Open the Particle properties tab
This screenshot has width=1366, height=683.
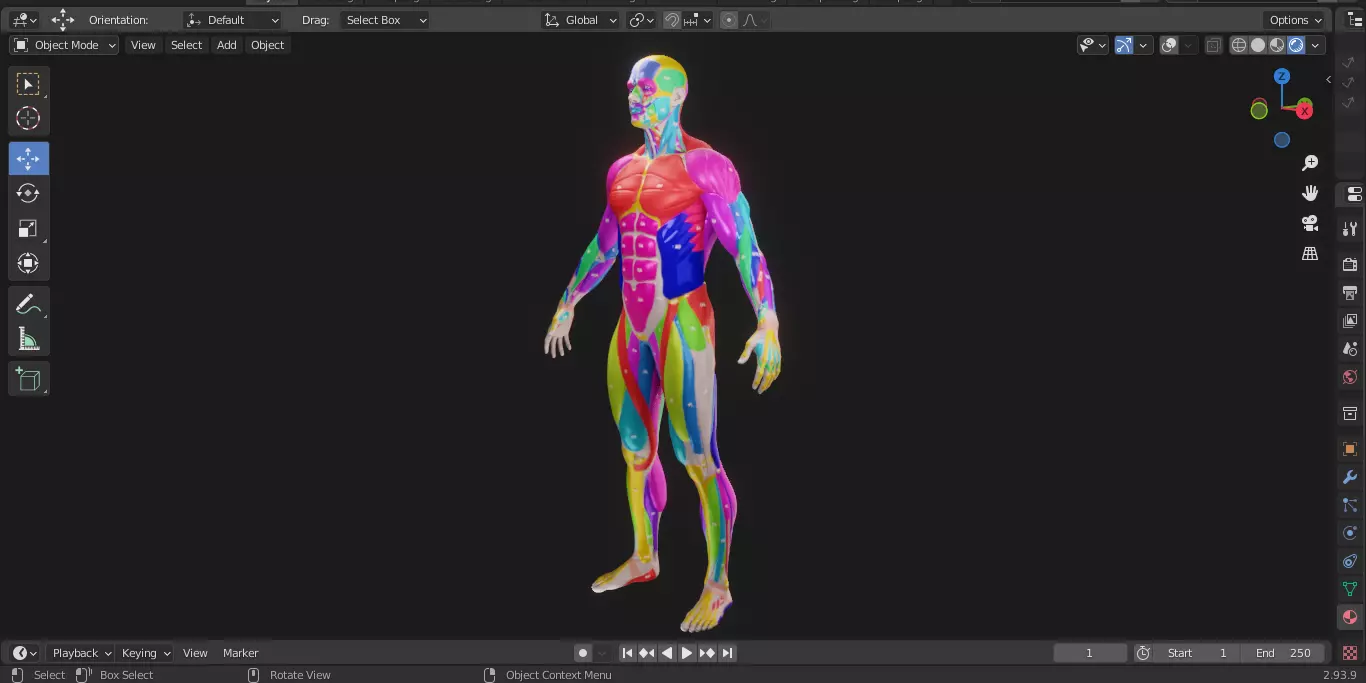tap(1350, 505)
